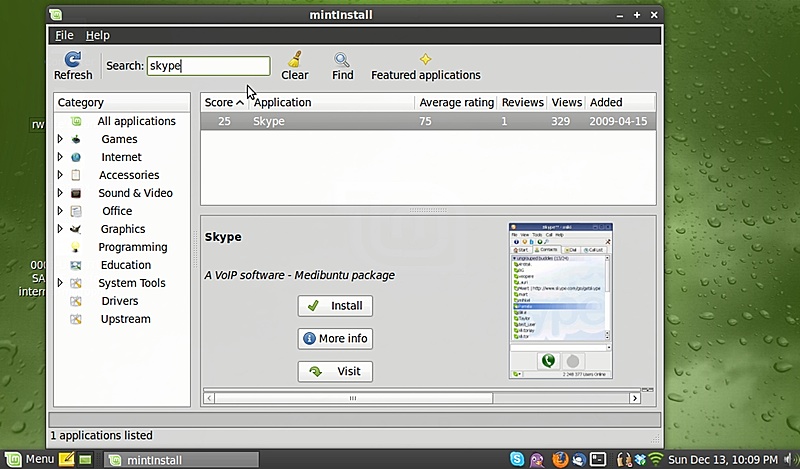The image size is (800, 469).
Task: Sort by Reviews column header
Action: 522,102
